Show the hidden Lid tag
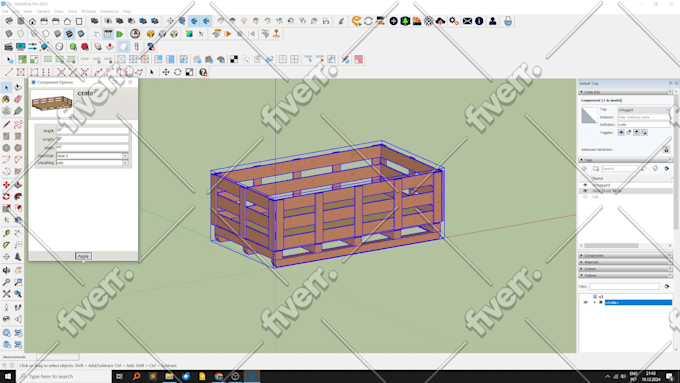Viewport: 680px width, 383px height. coord(585,197)
